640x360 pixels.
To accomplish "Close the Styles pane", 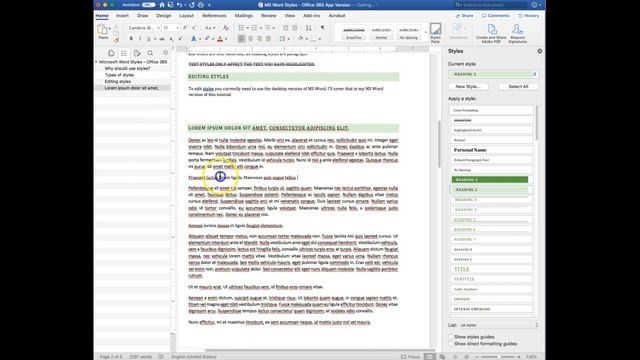I will point(540,51).
